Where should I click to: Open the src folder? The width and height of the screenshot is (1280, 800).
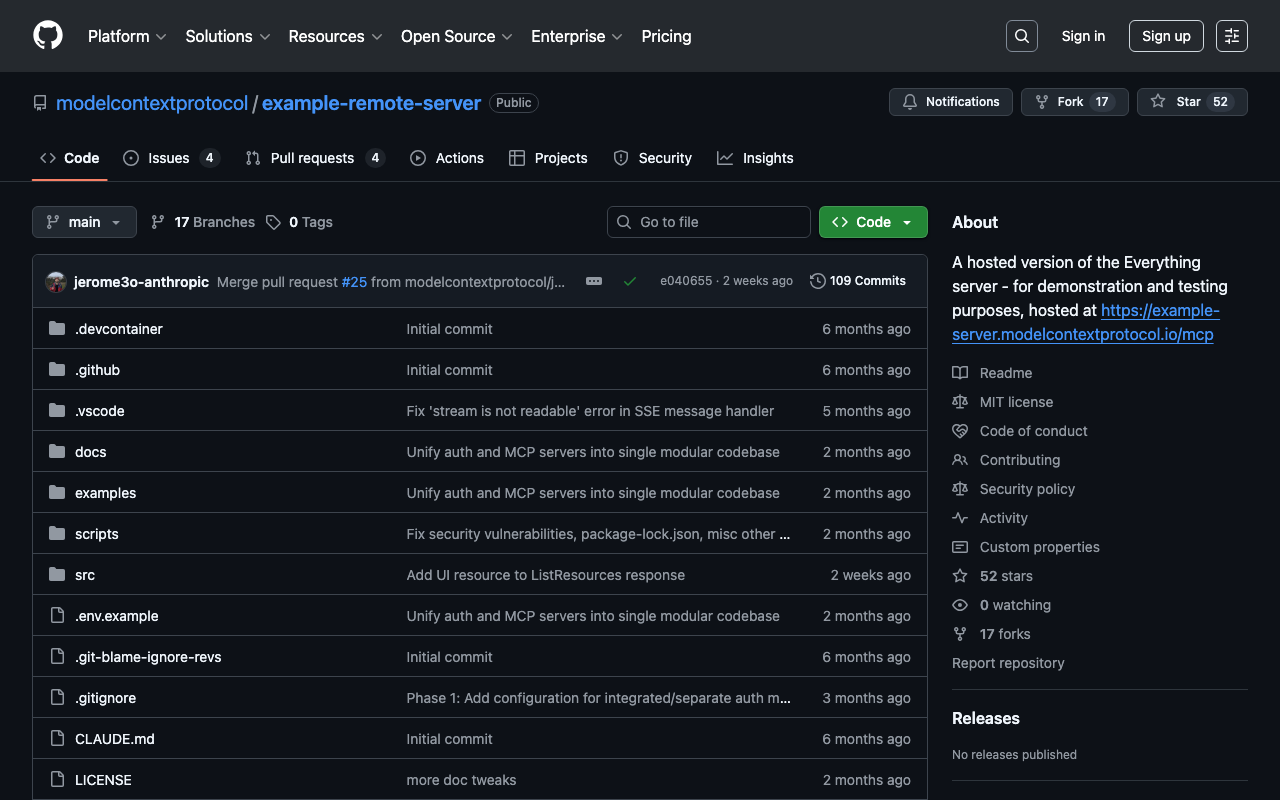point(85,575)
